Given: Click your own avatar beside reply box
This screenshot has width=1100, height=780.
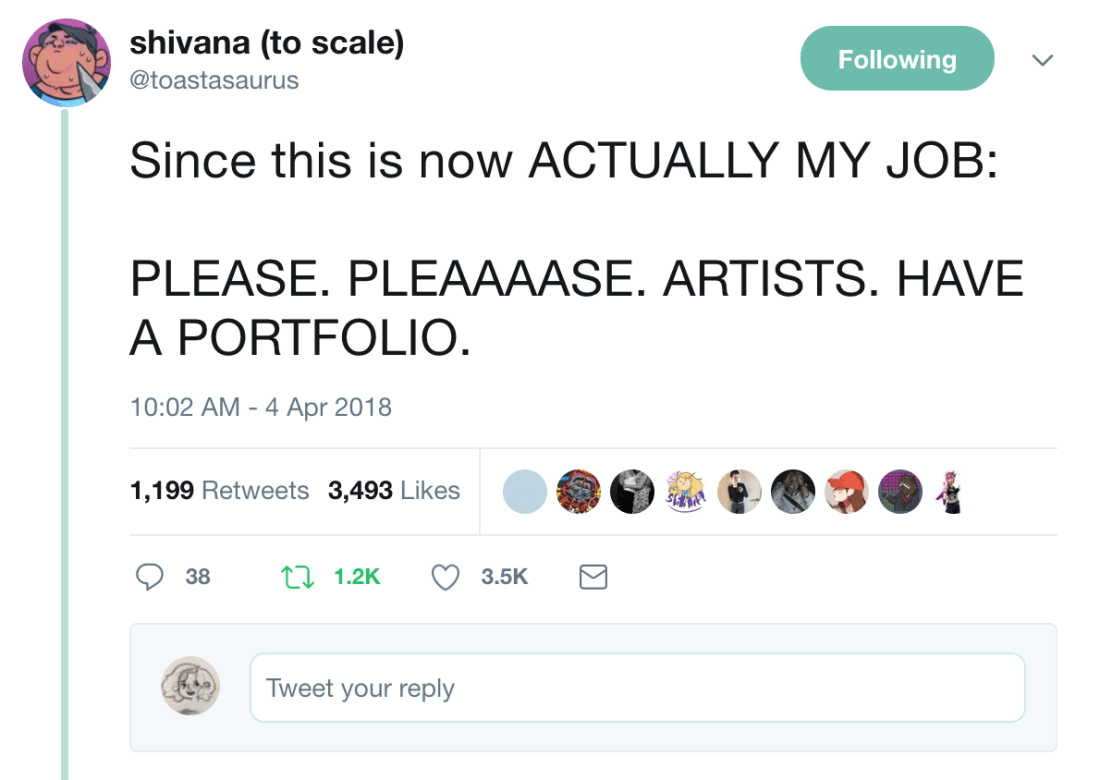Looking at the screenshot, I should (x=190, y=686).
